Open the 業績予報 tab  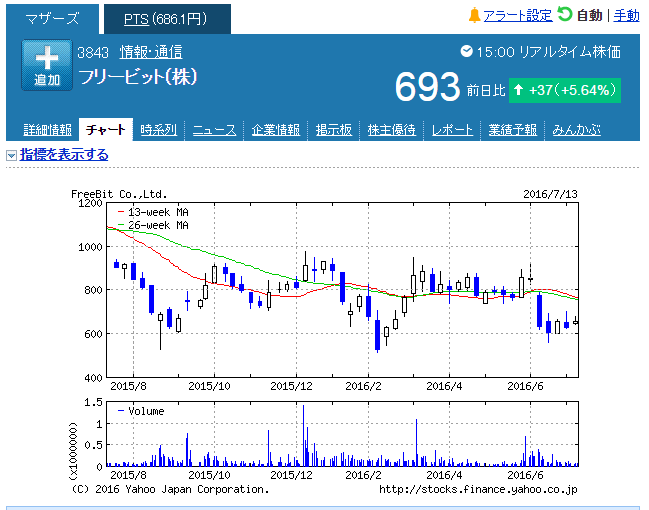pos(512,130)
